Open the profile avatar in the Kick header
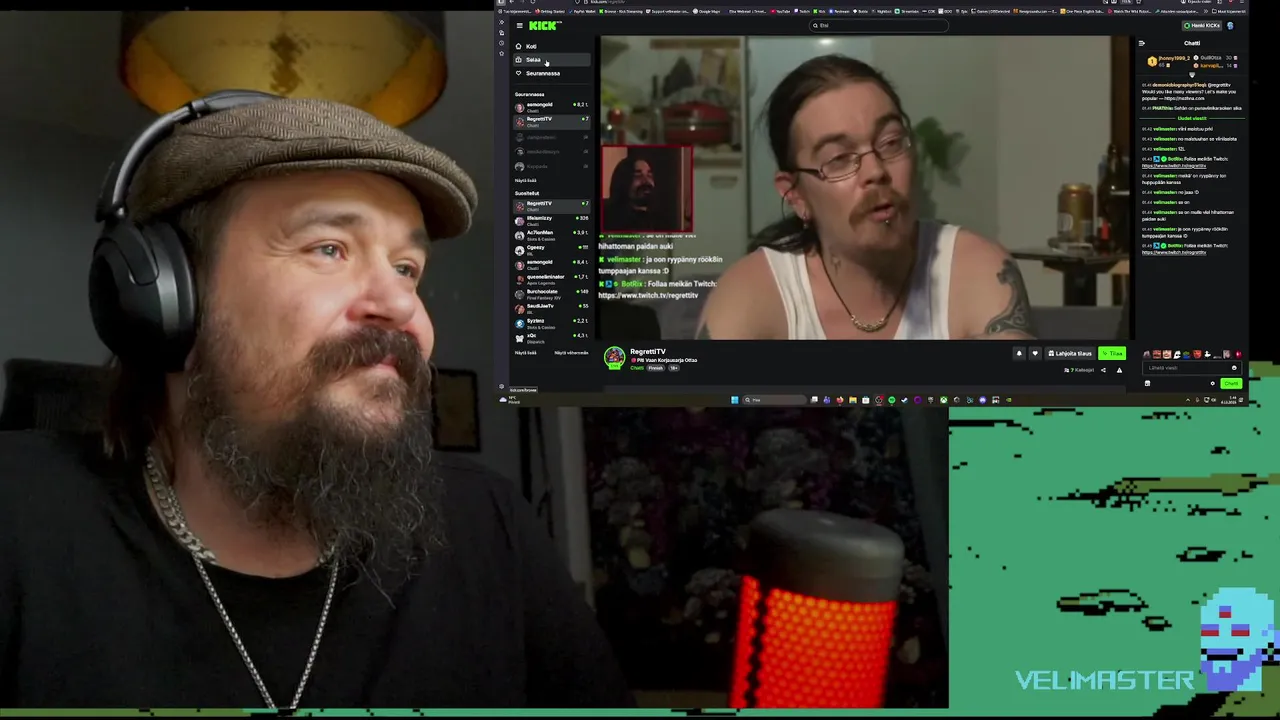 [1230, 25]
